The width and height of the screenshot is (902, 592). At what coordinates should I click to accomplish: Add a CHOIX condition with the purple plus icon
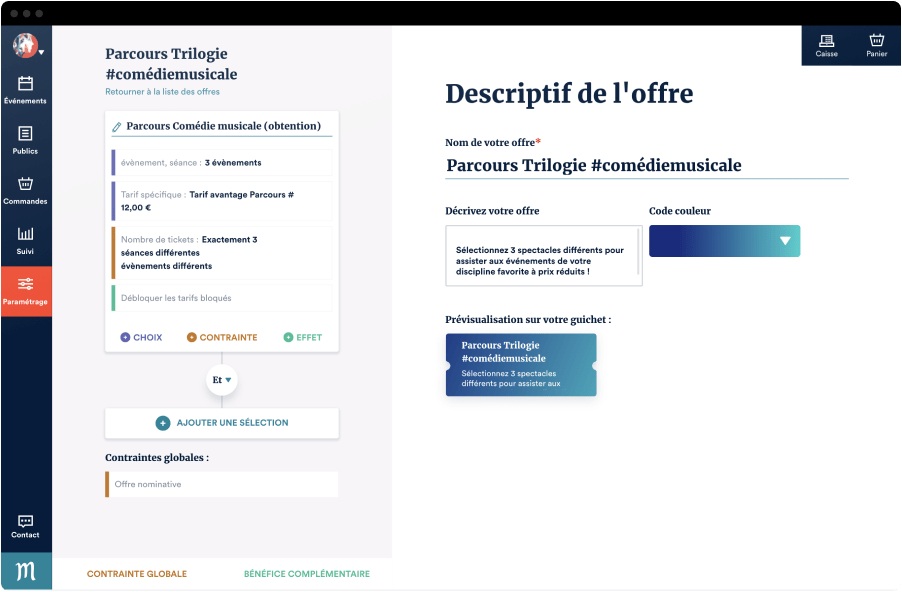[124, 337]
